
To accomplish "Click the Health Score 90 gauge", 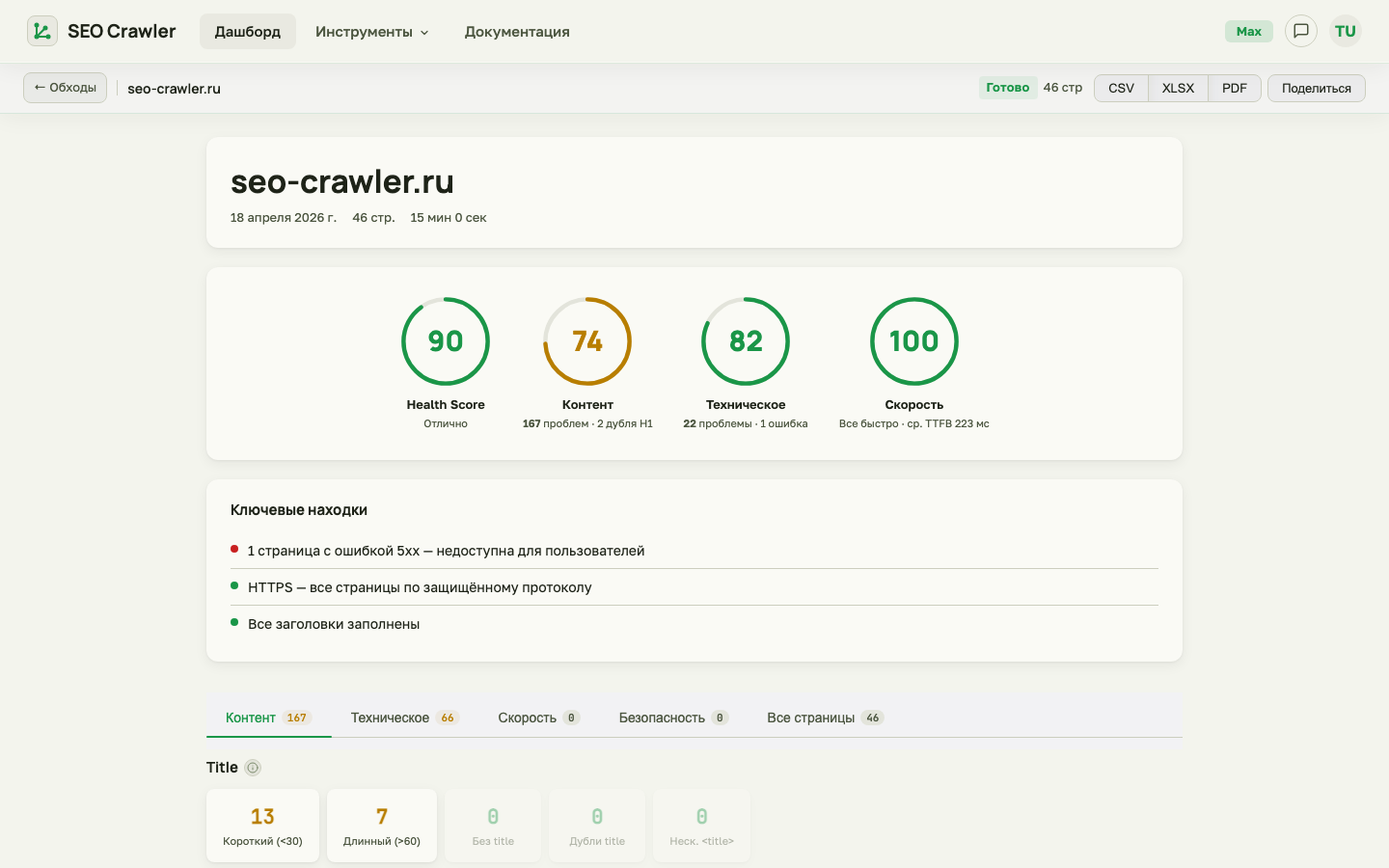I will coord(446,341).
